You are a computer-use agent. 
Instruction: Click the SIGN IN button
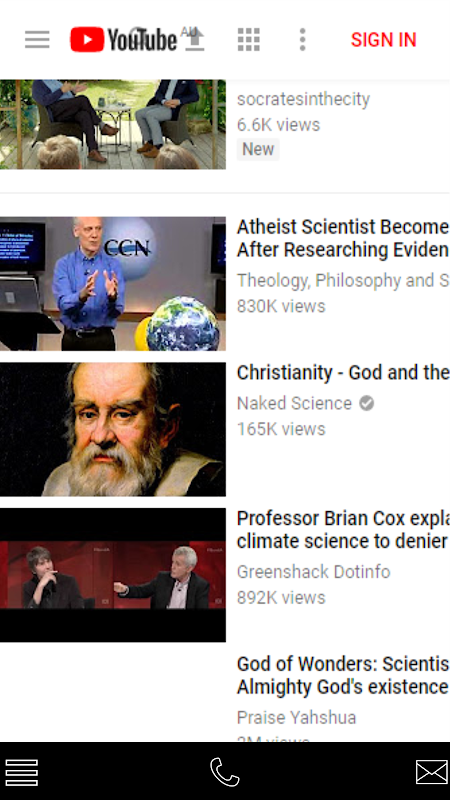pos(384,40)
